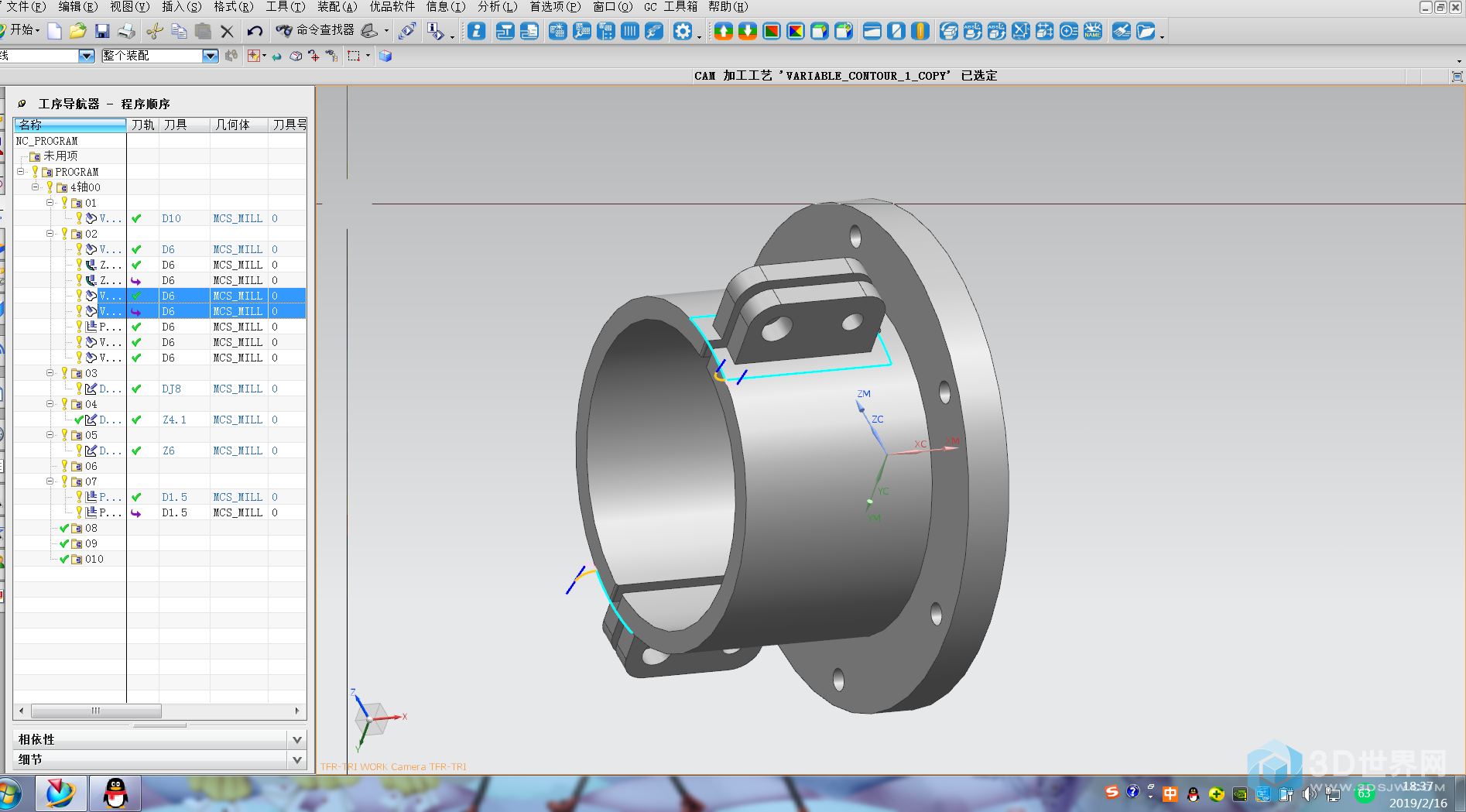
Task: Open the 视图(V) menu
Action: click(x=129, y=7)
